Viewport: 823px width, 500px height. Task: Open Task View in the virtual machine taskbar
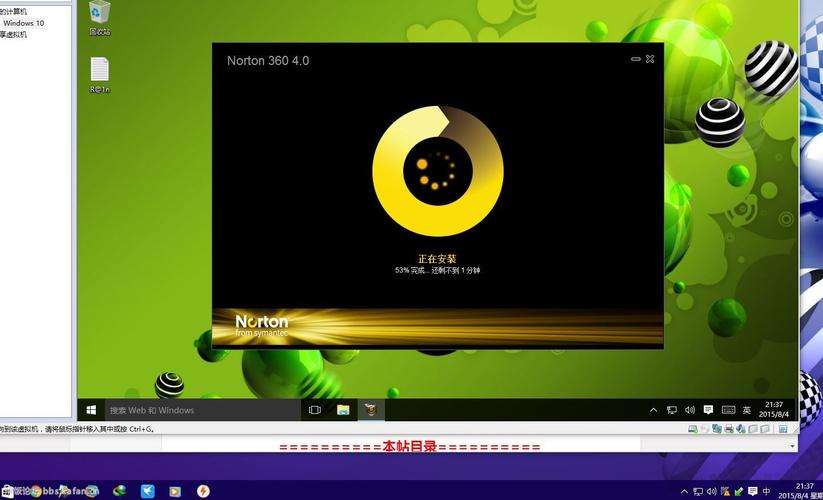click(x=315, y=410)
